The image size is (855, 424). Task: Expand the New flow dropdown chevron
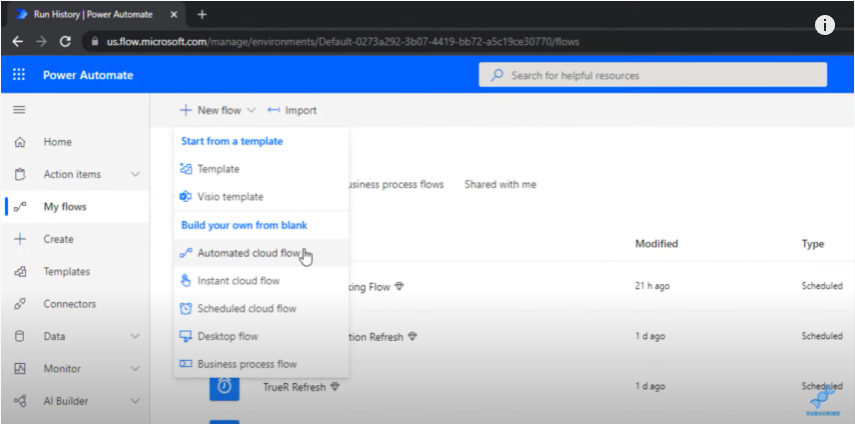pos(251,110)
